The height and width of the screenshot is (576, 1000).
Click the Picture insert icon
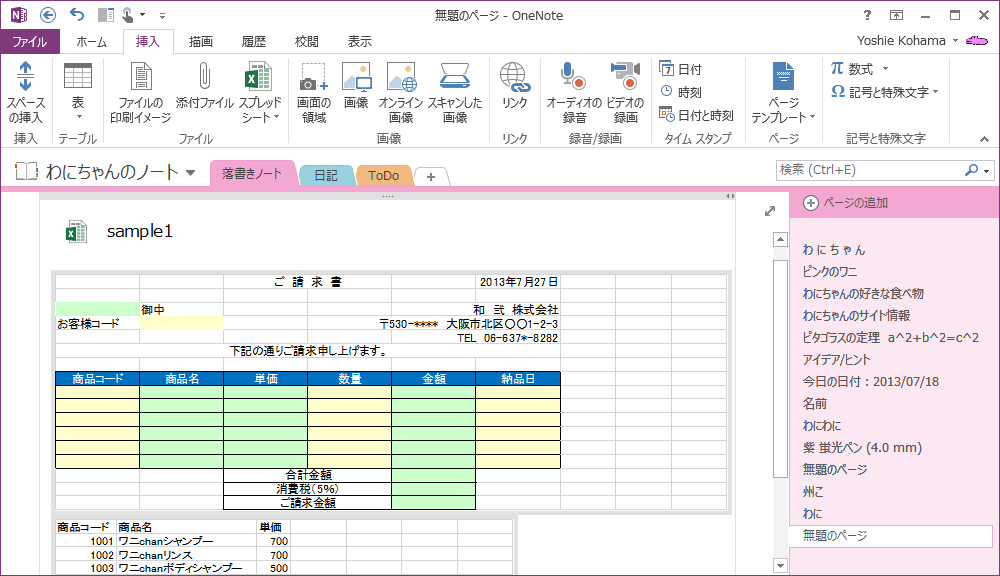pos(357,77)
